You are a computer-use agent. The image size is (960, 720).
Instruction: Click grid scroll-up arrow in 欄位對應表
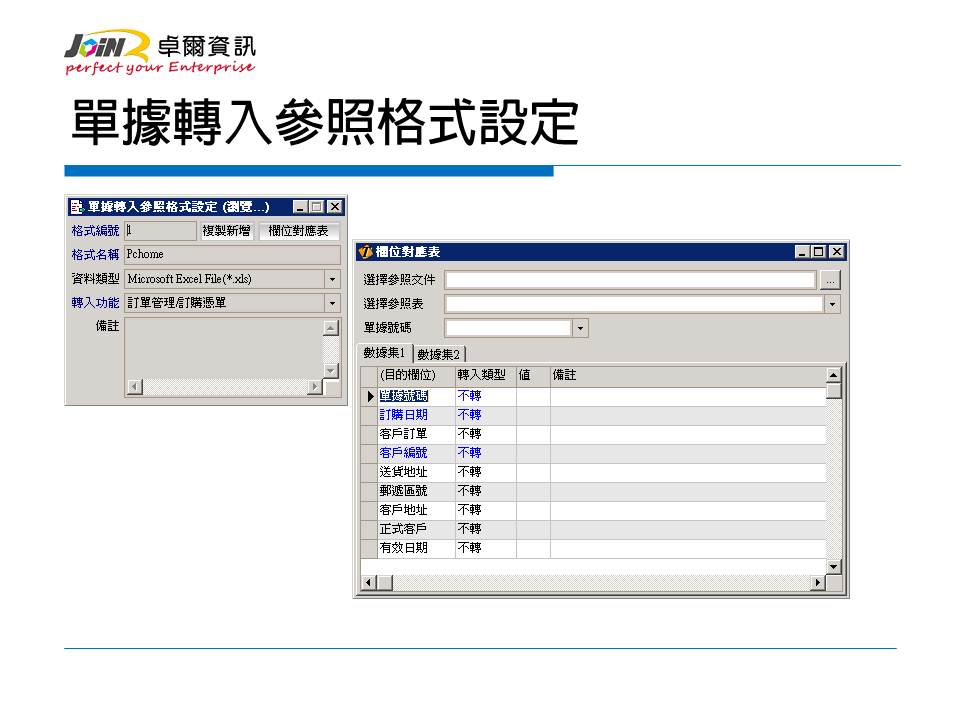point(833,375)
